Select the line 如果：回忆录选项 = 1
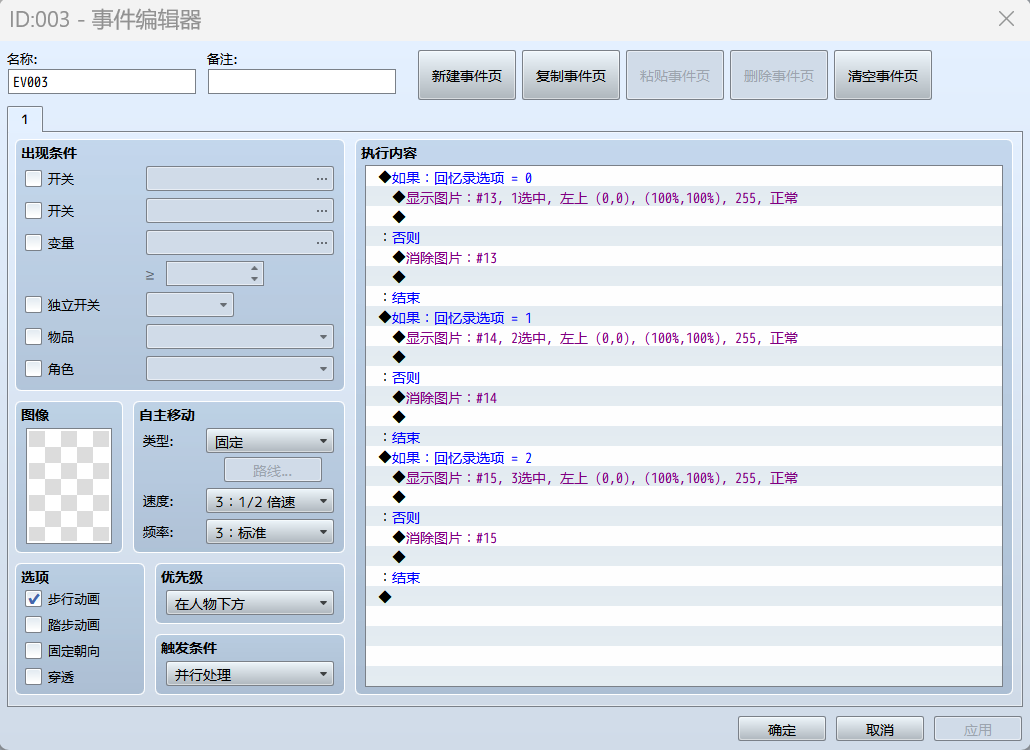Viewport: 1030px width, 750px height. [684, 318]
